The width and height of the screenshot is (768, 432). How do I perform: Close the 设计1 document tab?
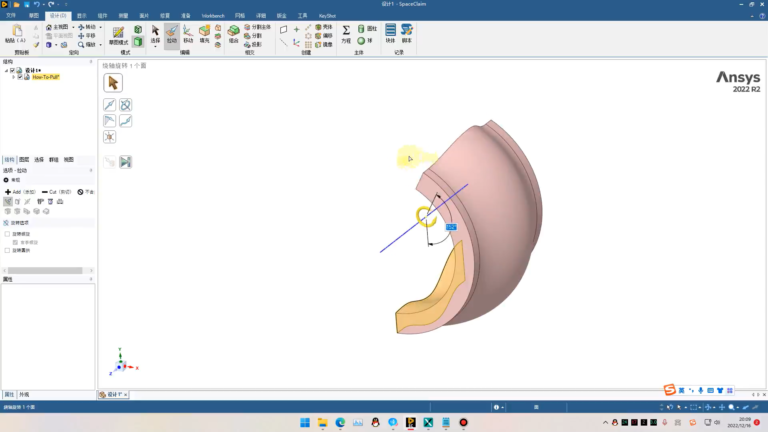click(126, 394)
